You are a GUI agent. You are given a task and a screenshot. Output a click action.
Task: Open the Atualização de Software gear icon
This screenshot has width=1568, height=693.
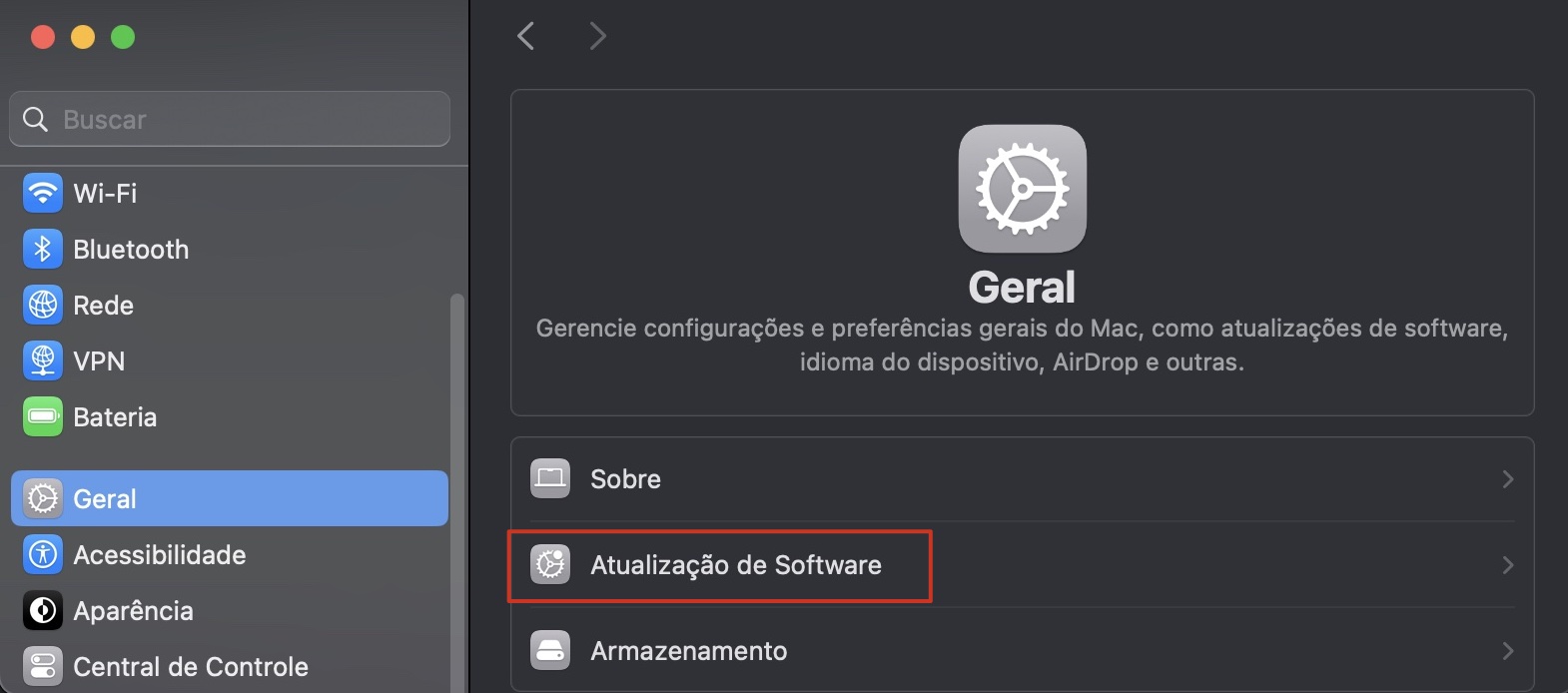tap(550, 564)
